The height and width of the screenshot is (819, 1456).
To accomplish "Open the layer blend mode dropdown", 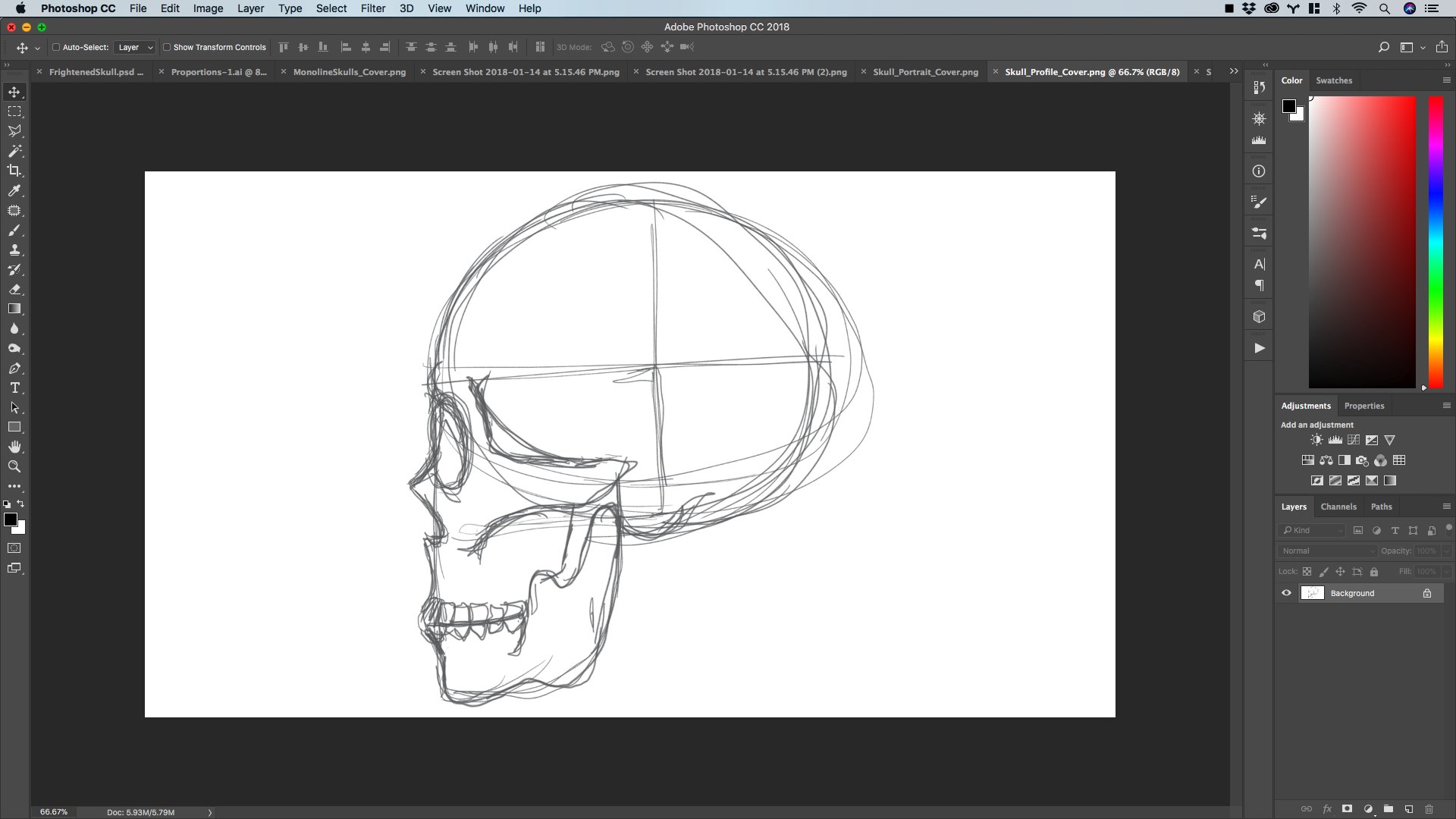I will [x=1327, y=551].
